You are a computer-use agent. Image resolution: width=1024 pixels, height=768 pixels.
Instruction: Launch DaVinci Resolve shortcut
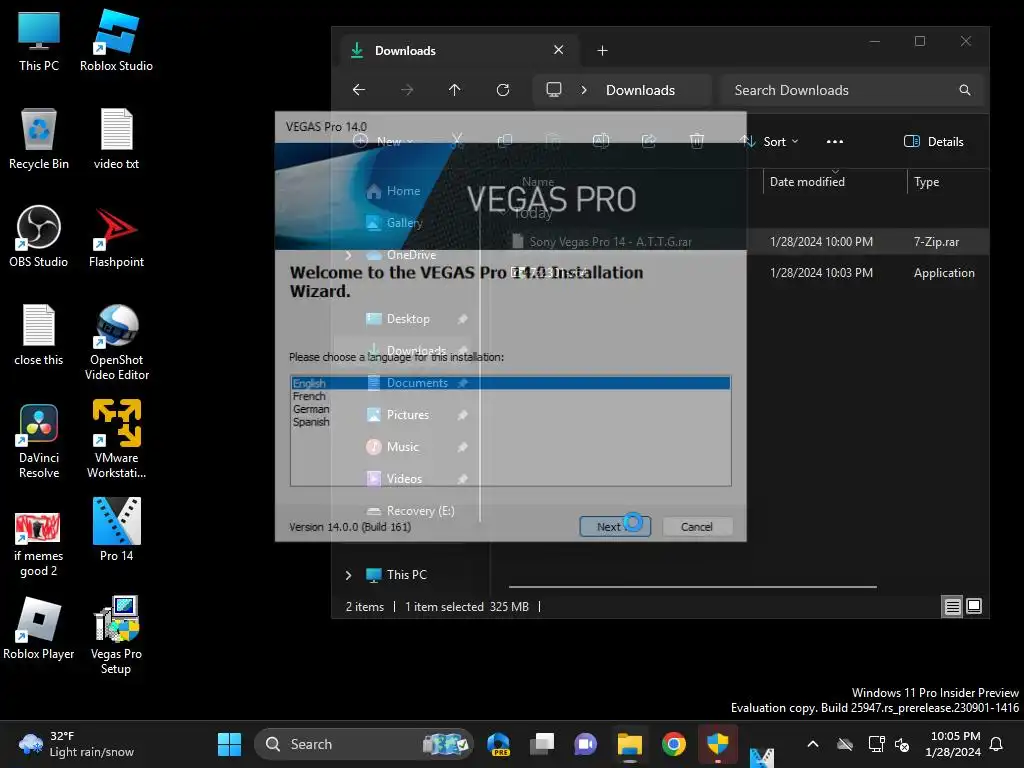click(39, 441)
